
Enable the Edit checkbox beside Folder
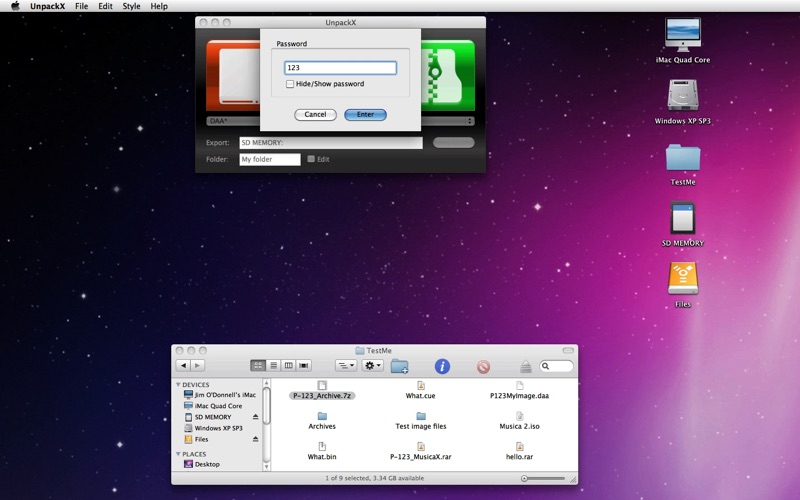[311, 159]
